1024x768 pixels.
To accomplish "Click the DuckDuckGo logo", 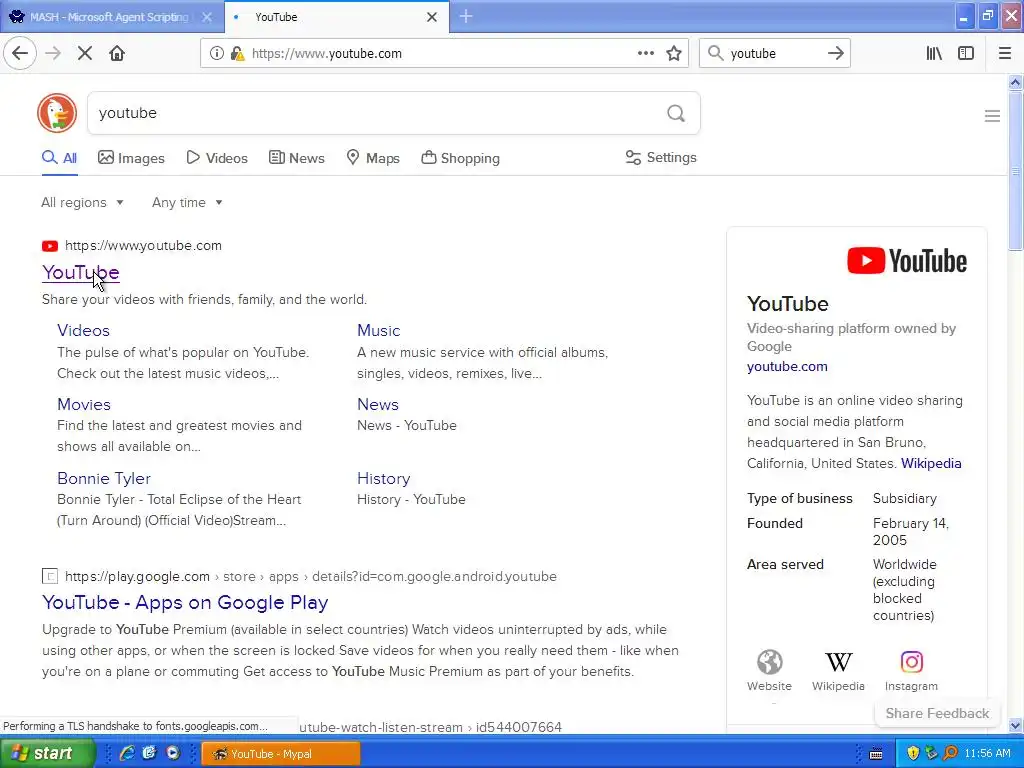I will pyautogui.click(x=57, y=113).
